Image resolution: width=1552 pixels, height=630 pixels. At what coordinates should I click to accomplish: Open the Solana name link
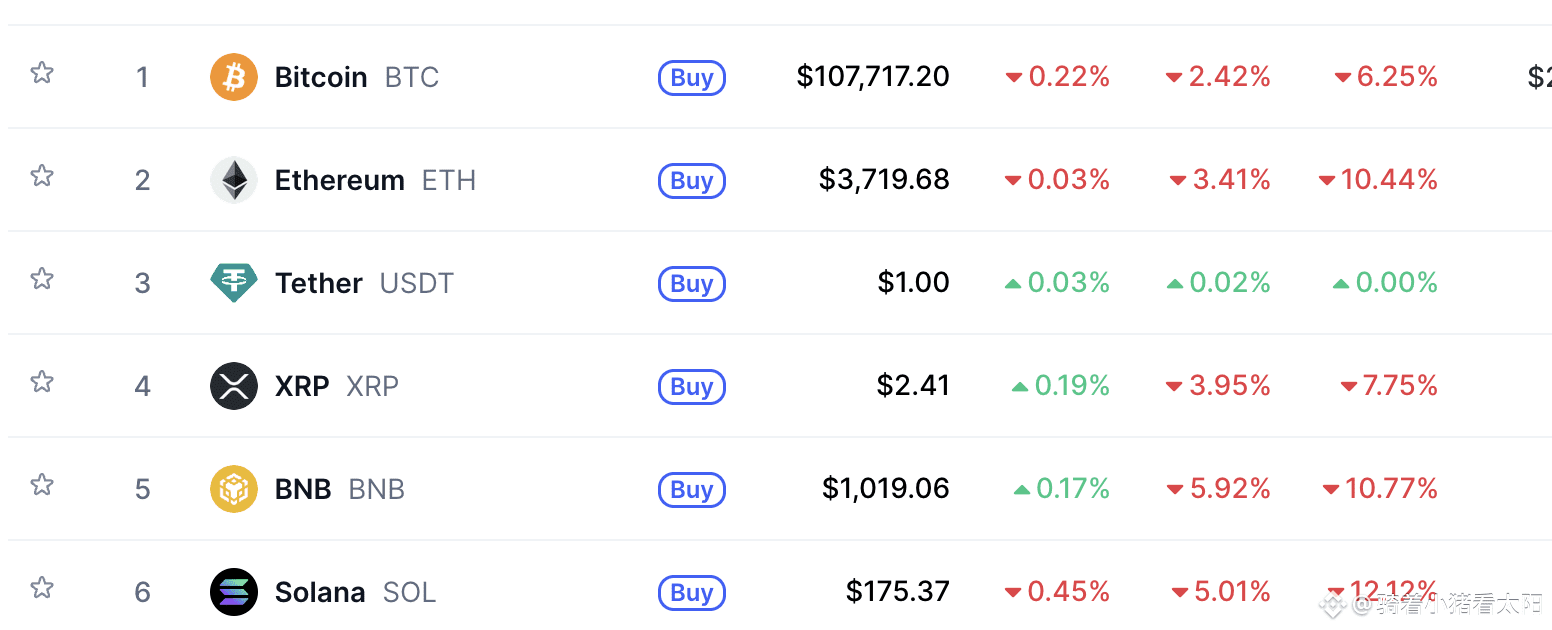(320, 593)
